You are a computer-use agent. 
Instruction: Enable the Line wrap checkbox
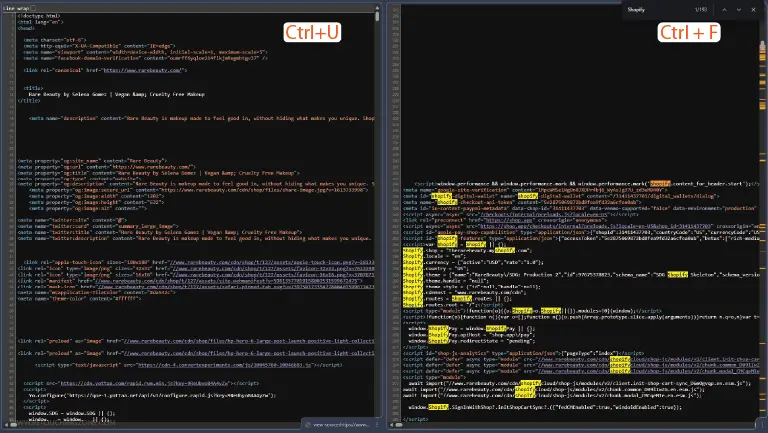coord(33,8)
